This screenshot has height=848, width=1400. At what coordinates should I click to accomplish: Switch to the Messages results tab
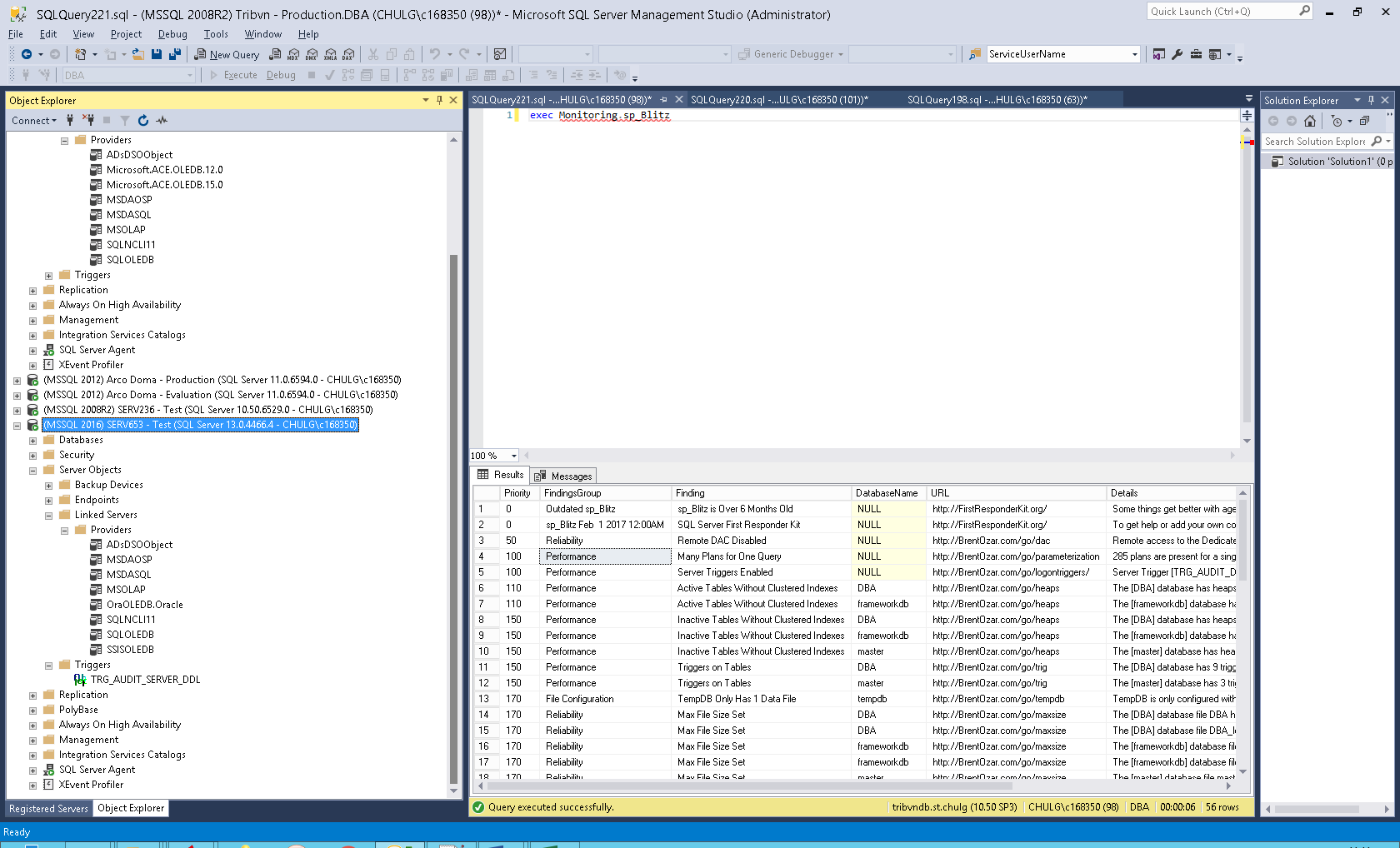pyautogui.click(x=563, y=476)
